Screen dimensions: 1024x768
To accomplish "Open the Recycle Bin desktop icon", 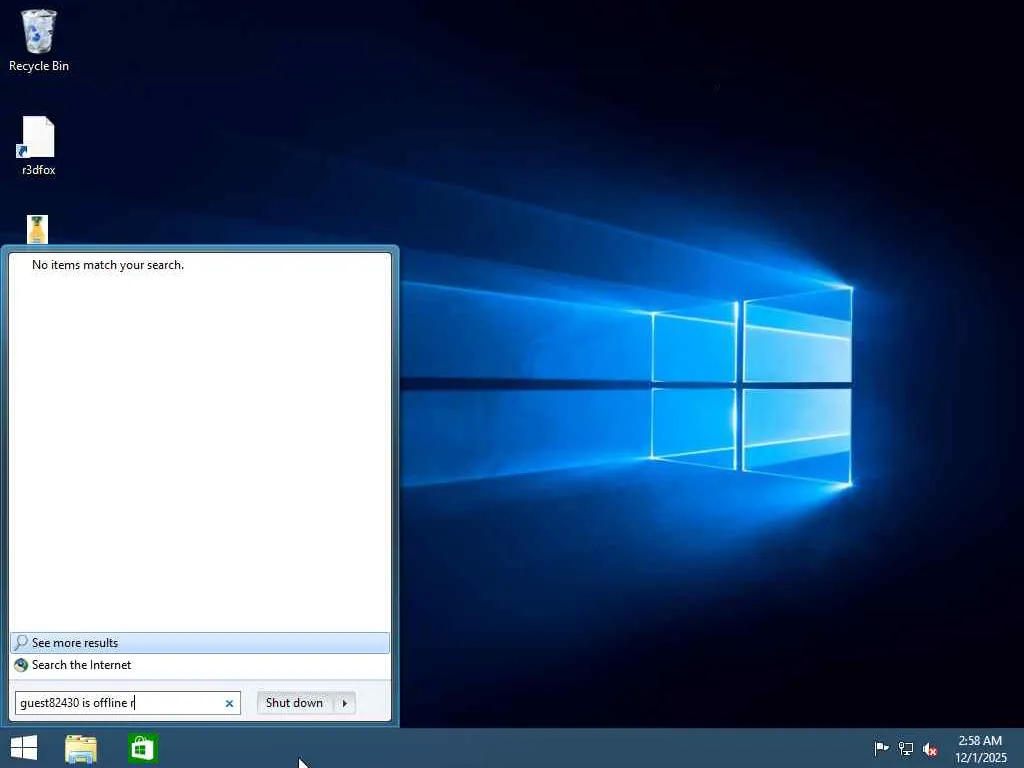I will (39, 40).
